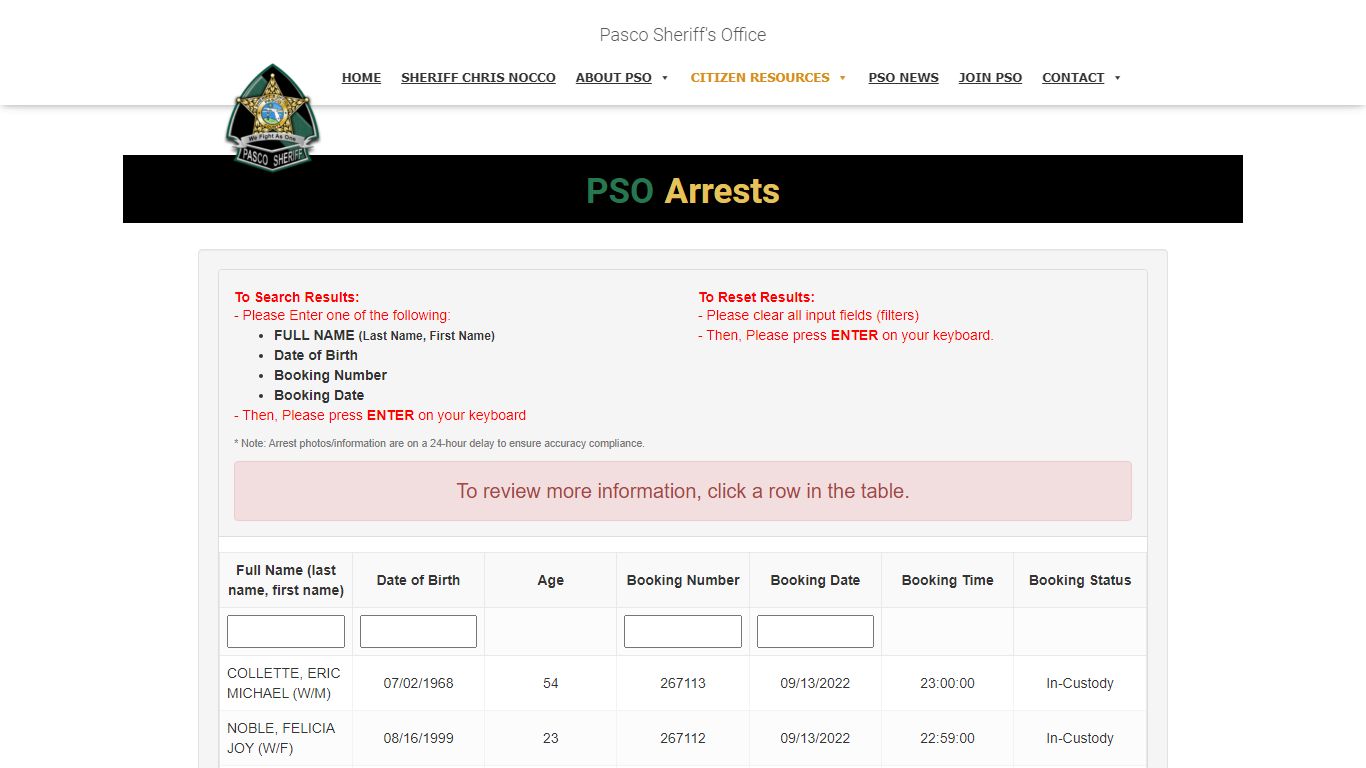Click booking number 267112

(x=683, y=738)
